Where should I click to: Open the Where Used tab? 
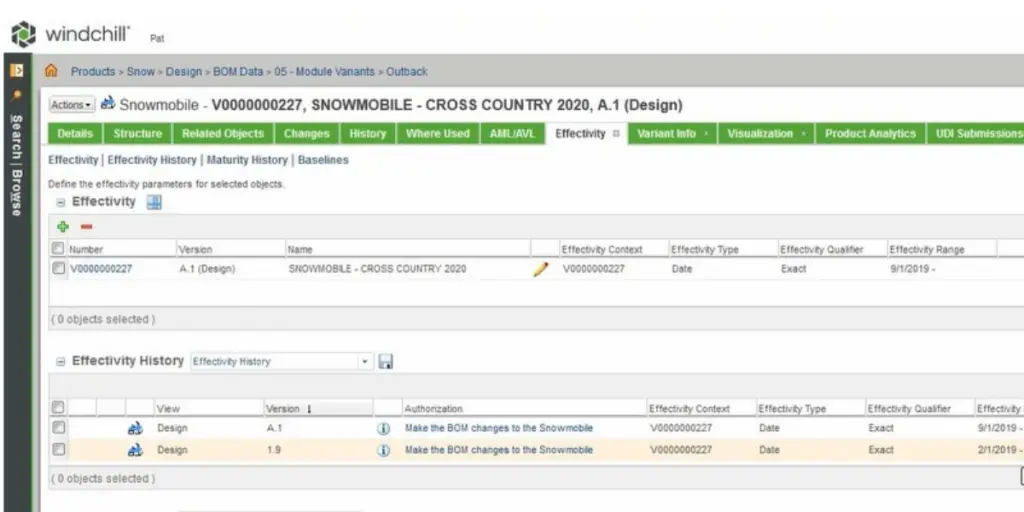tap(437, 134)
